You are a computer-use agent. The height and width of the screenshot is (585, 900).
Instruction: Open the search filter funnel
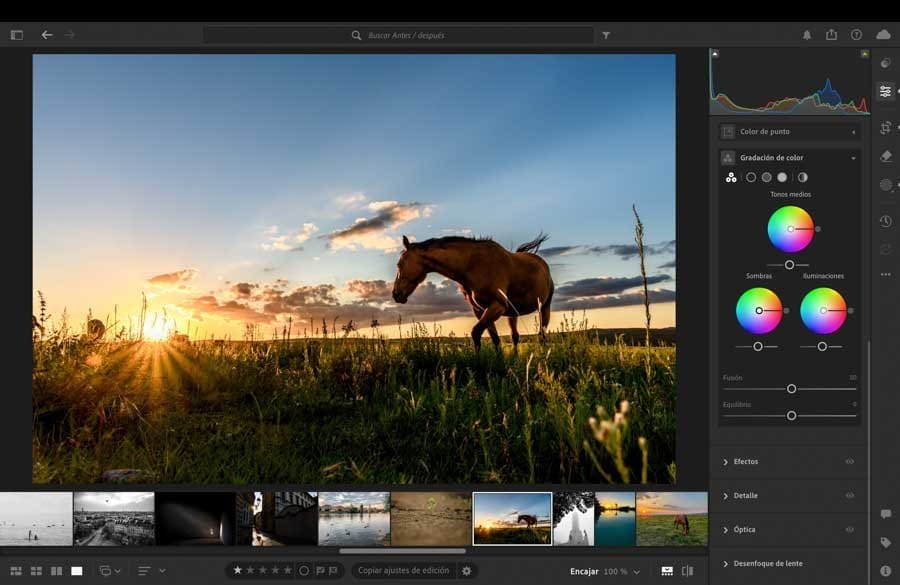(606, 35)
